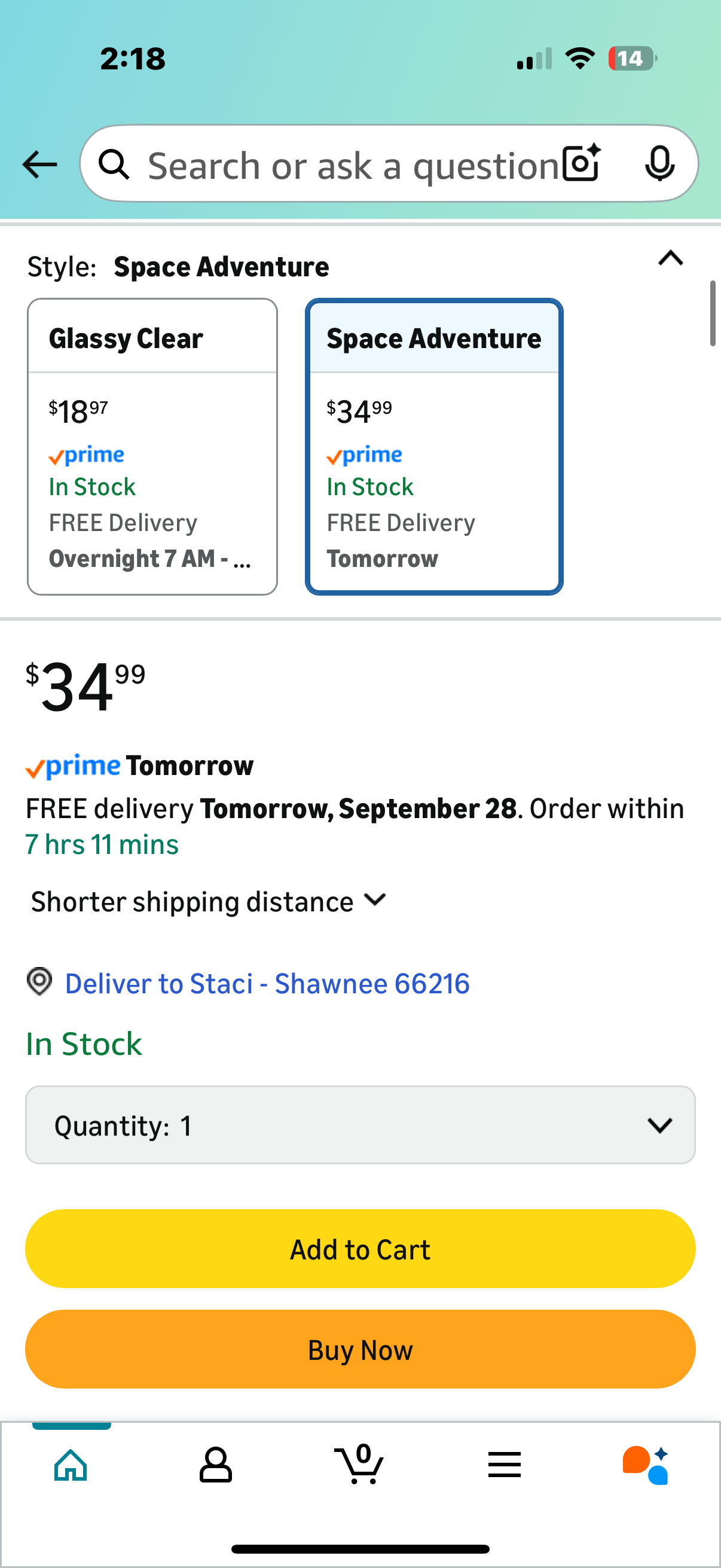
Task: Tap the delivery location pin icon
Action: coord(39,981)
